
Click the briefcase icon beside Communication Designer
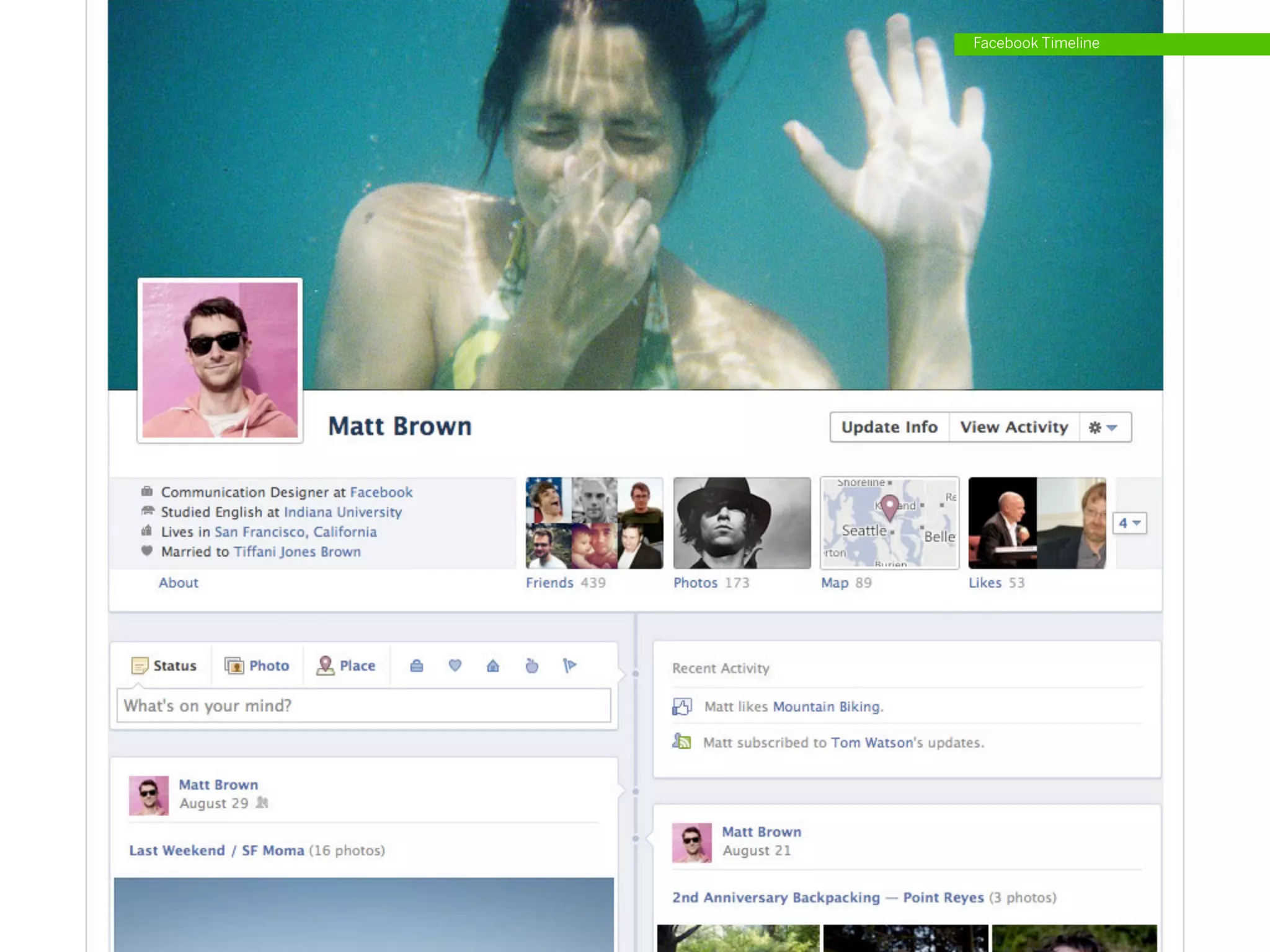tap(147, 491)
